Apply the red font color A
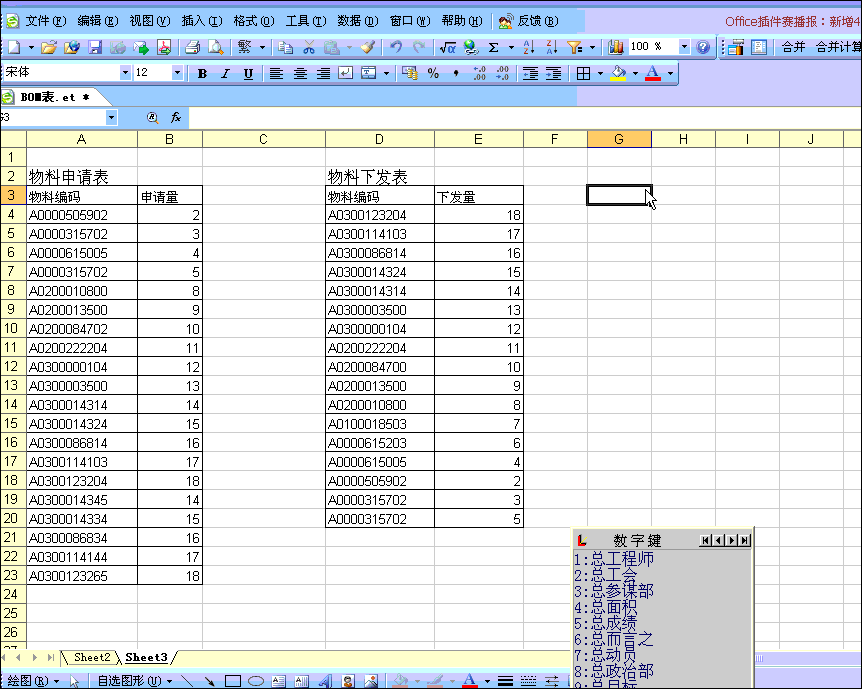This screenshot has width=862, height=689. coord(653,73)
